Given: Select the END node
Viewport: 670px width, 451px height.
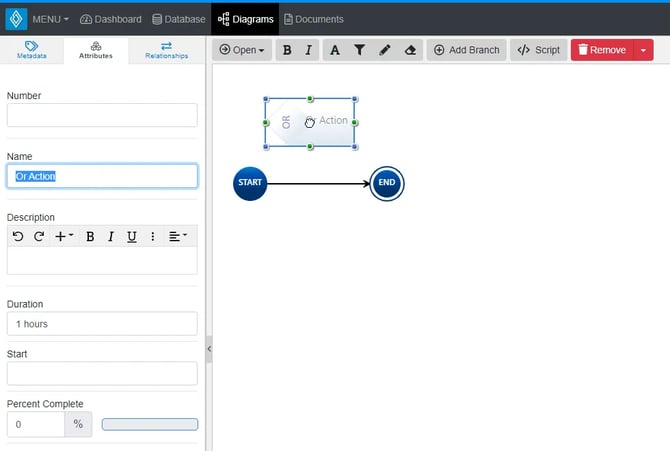Looking at the screenshot, I should pyautogui.click(x=387, y=183).
